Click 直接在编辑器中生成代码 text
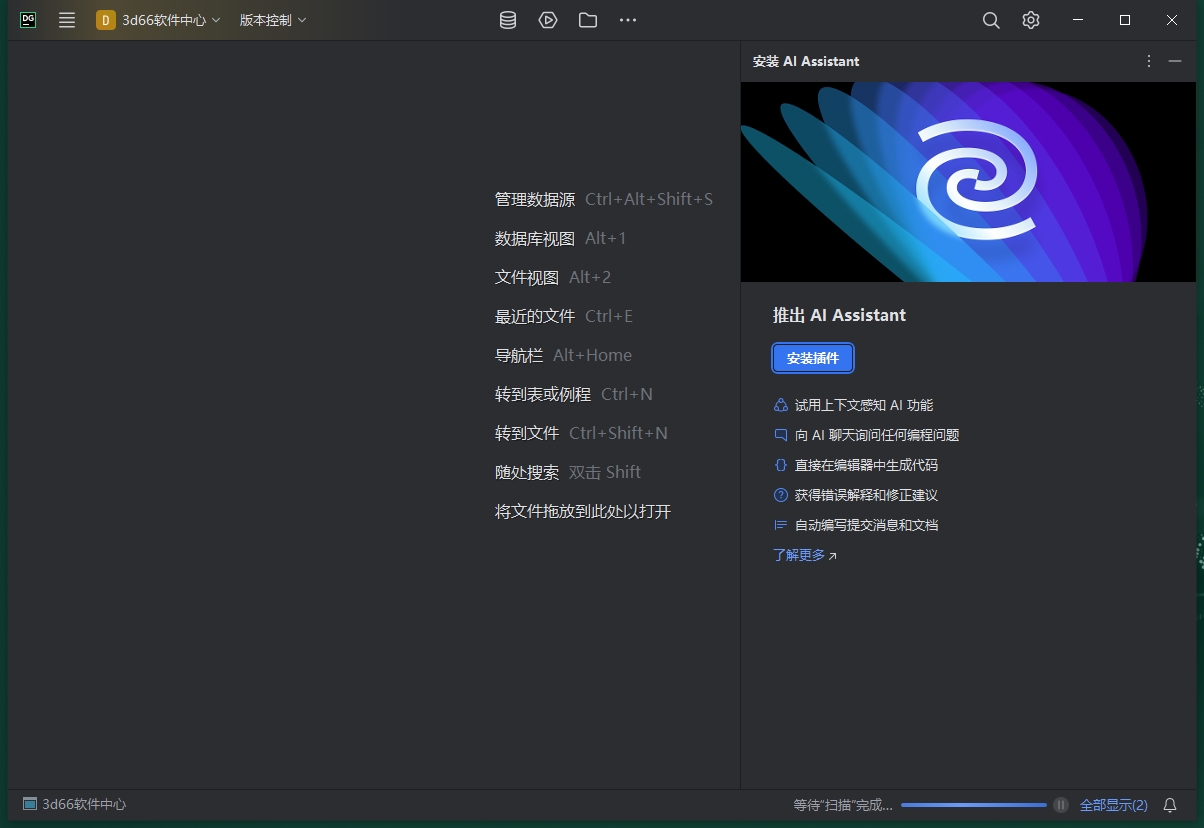 [x=866, y=465]
